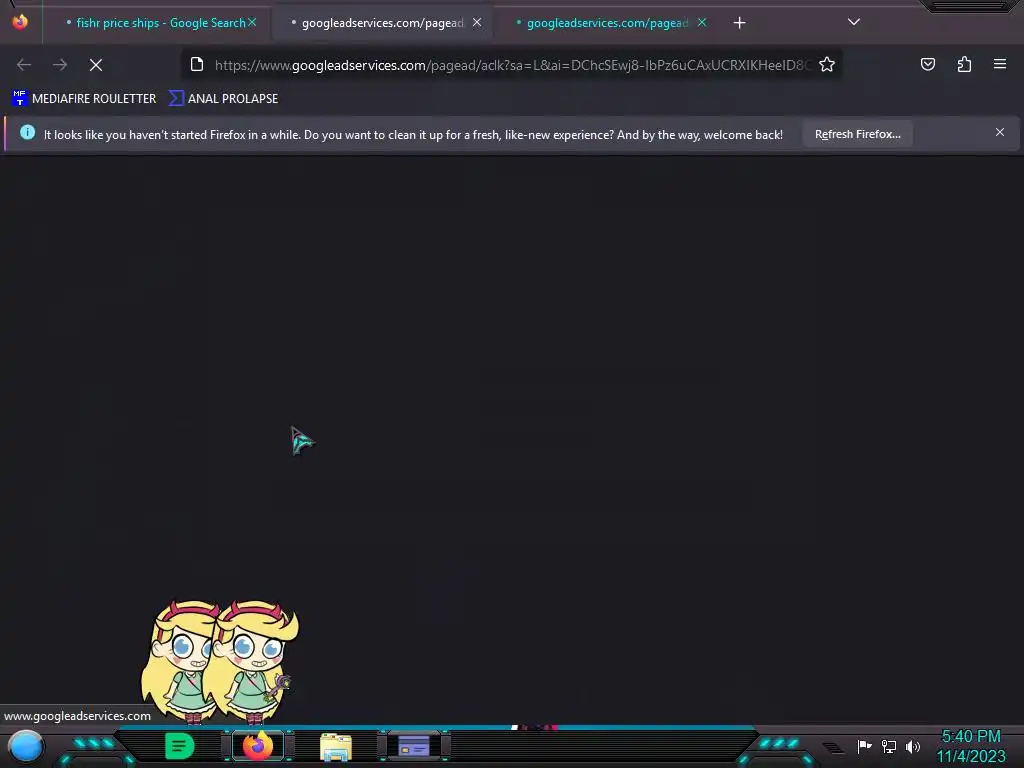Open the Start orb on the taskbar

26,746
